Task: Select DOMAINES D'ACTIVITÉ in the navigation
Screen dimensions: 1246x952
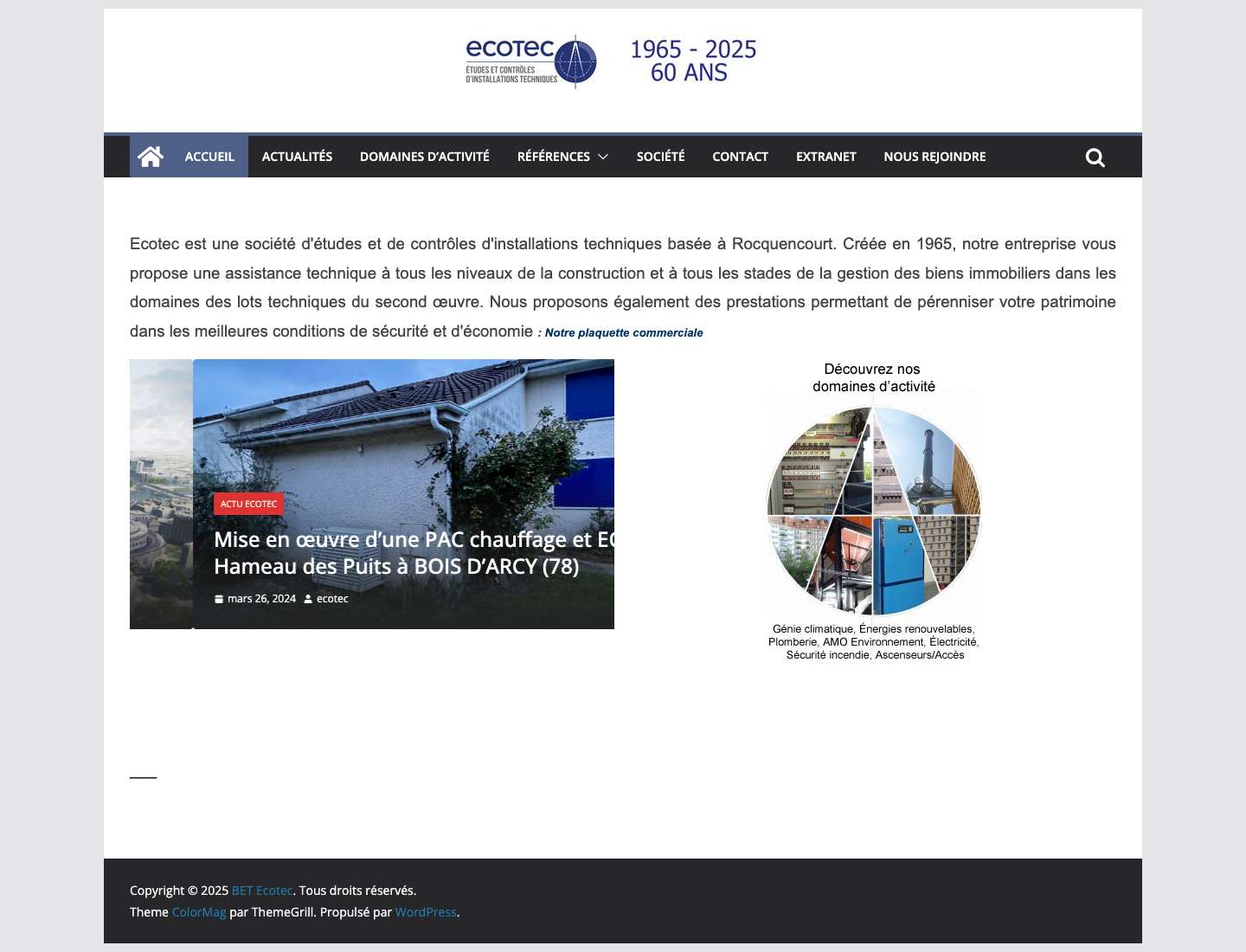Action: coord(424,156)
